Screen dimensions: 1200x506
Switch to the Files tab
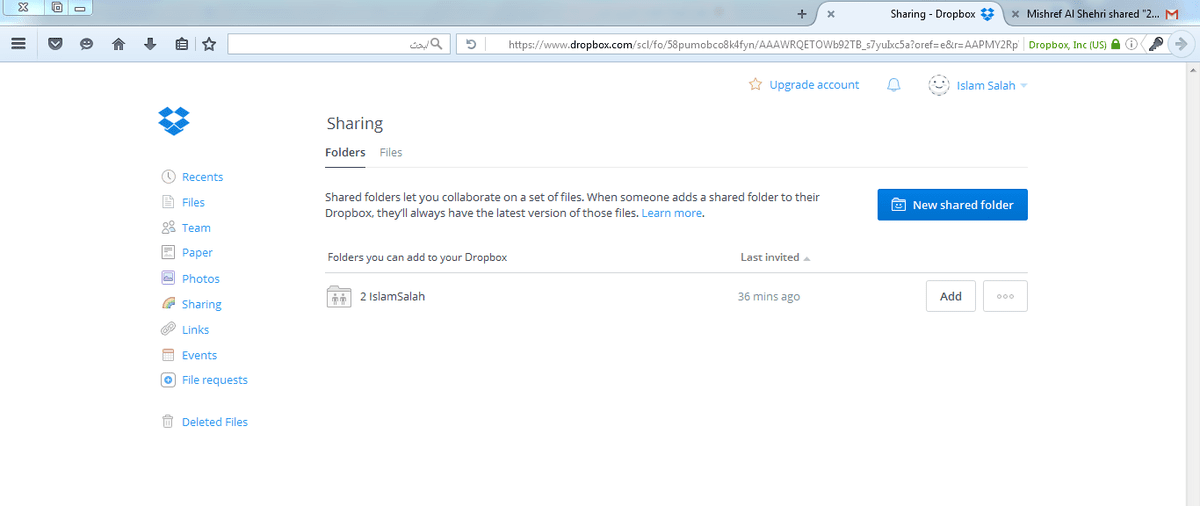391,152
